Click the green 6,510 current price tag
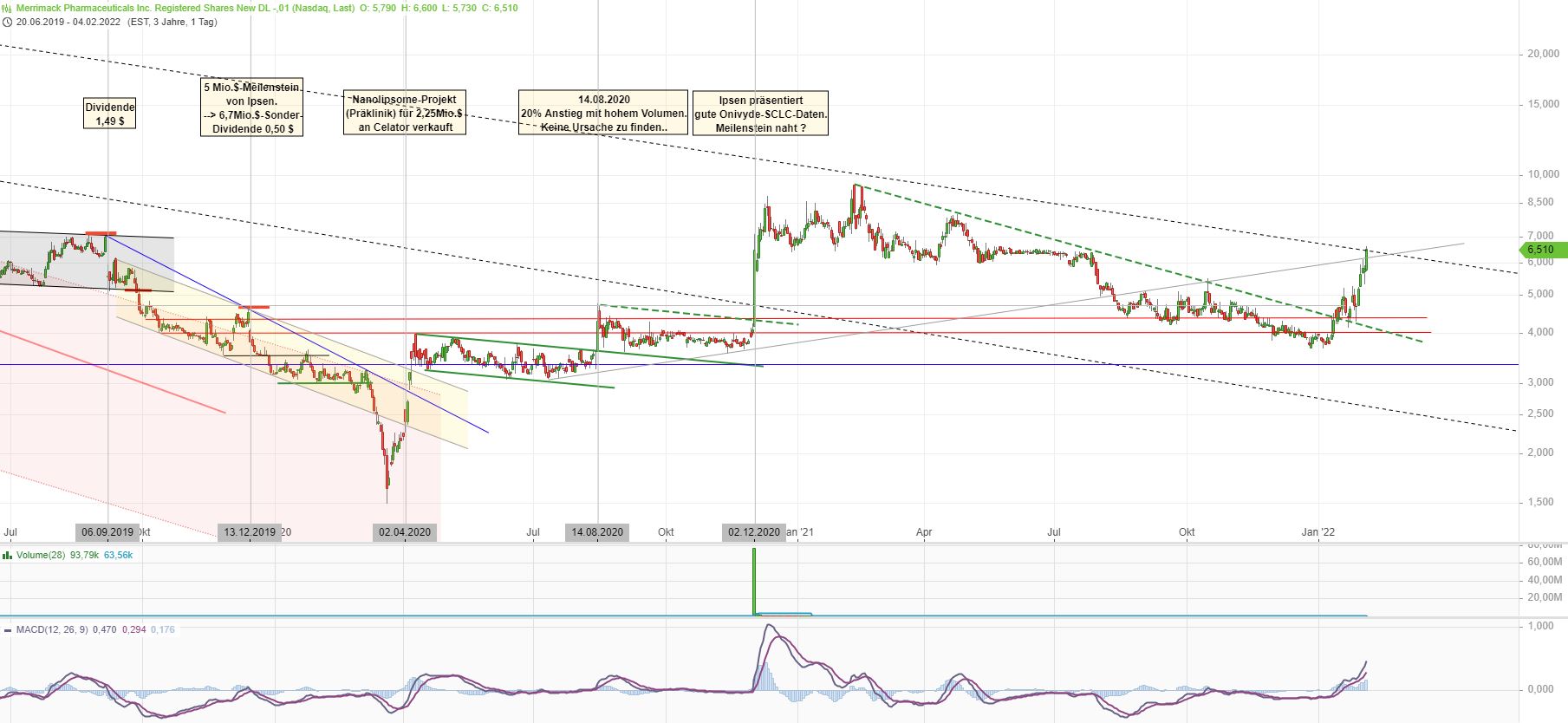The image size is (1568, 723). [x=1543, y=250]
